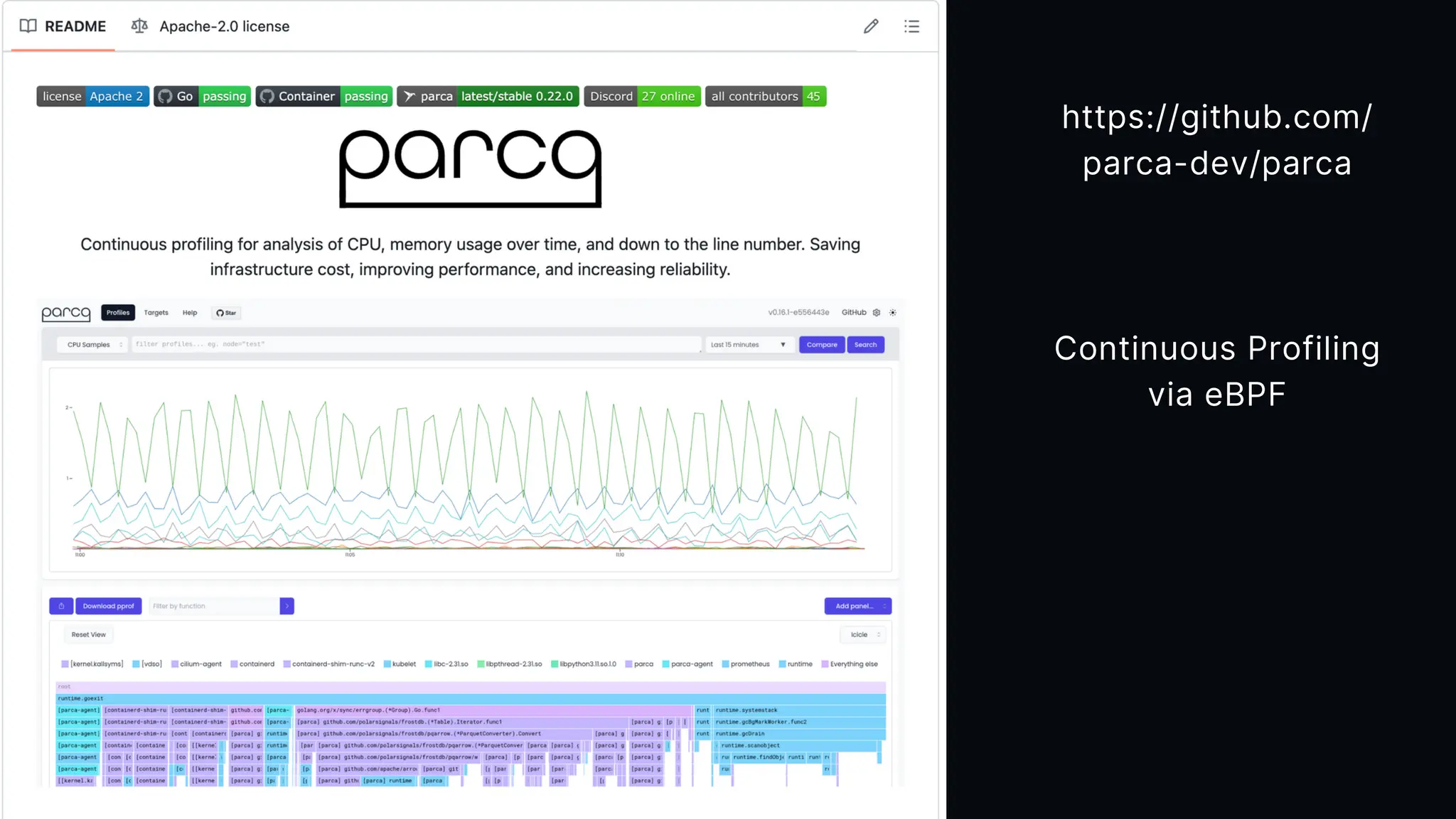Click the [vdso] legend swatch
Image resolution: width=1456 pixels, height=819 pixels.
point(136,664)
